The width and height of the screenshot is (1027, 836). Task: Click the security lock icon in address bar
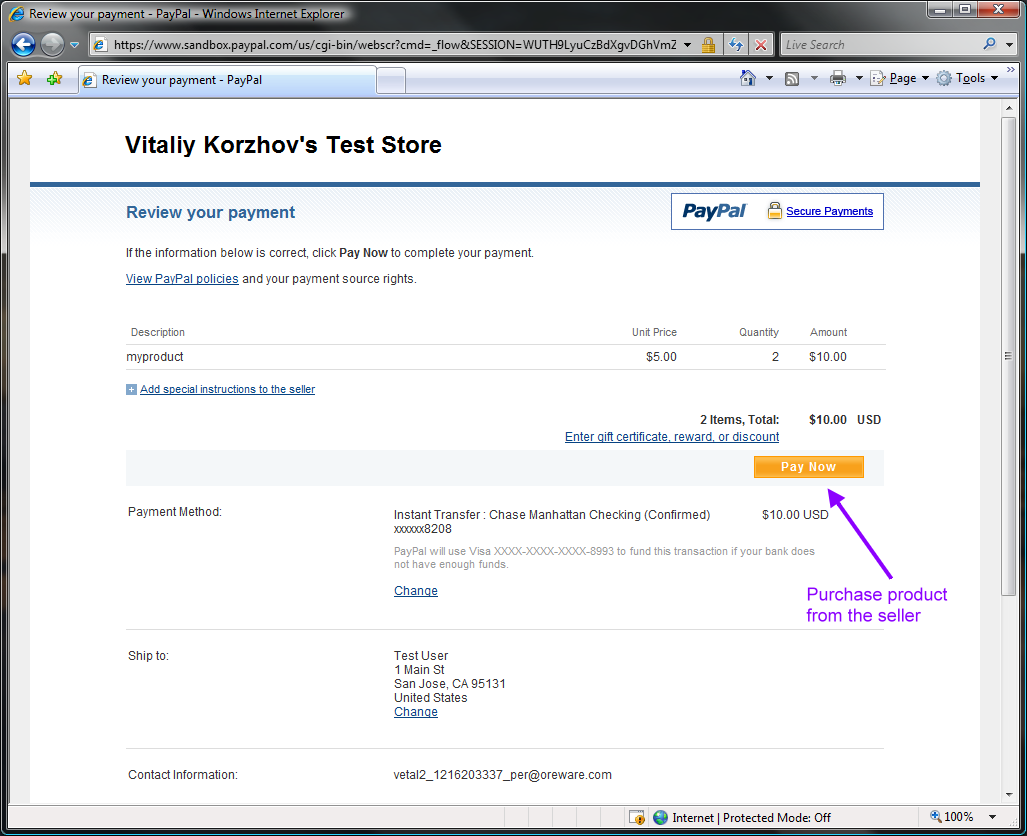708,45
